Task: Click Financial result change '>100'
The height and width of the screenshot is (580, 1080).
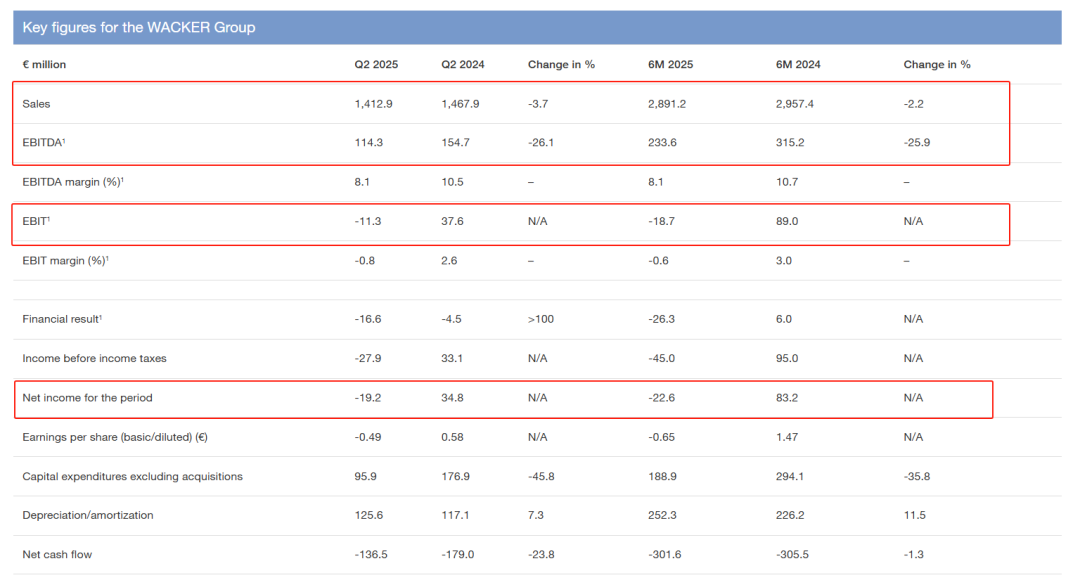Action: 541,319
